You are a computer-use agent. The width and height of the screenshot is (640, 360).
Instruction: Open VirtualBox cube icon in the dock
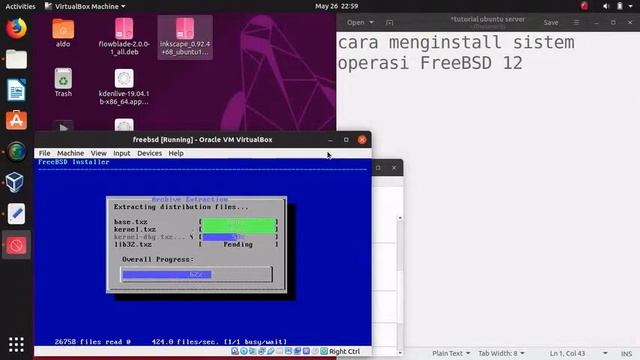click(15, 182)
